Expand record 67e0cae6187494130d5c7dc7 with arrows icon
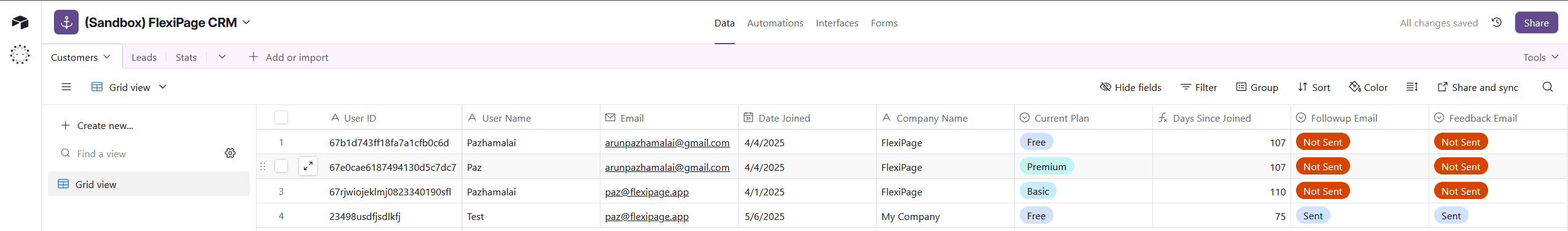This screenshot has width=1568, height=231. click(x=308, y=166)
